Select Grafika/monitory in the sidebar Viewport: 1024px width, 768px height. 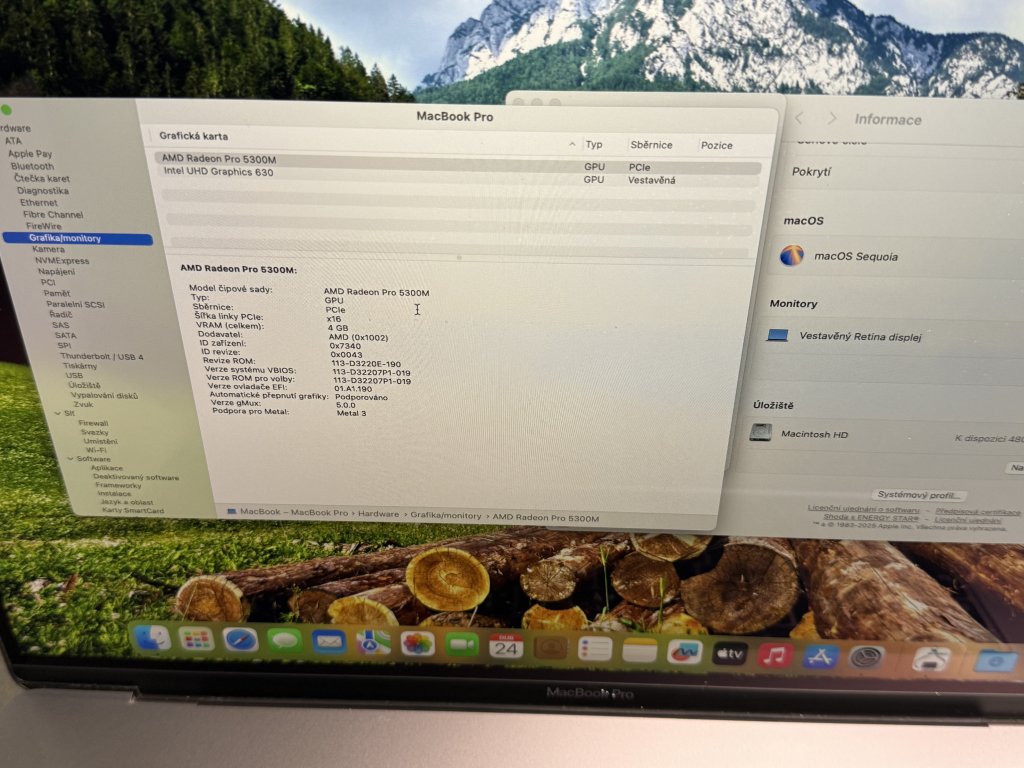click(x=78, y=238)
